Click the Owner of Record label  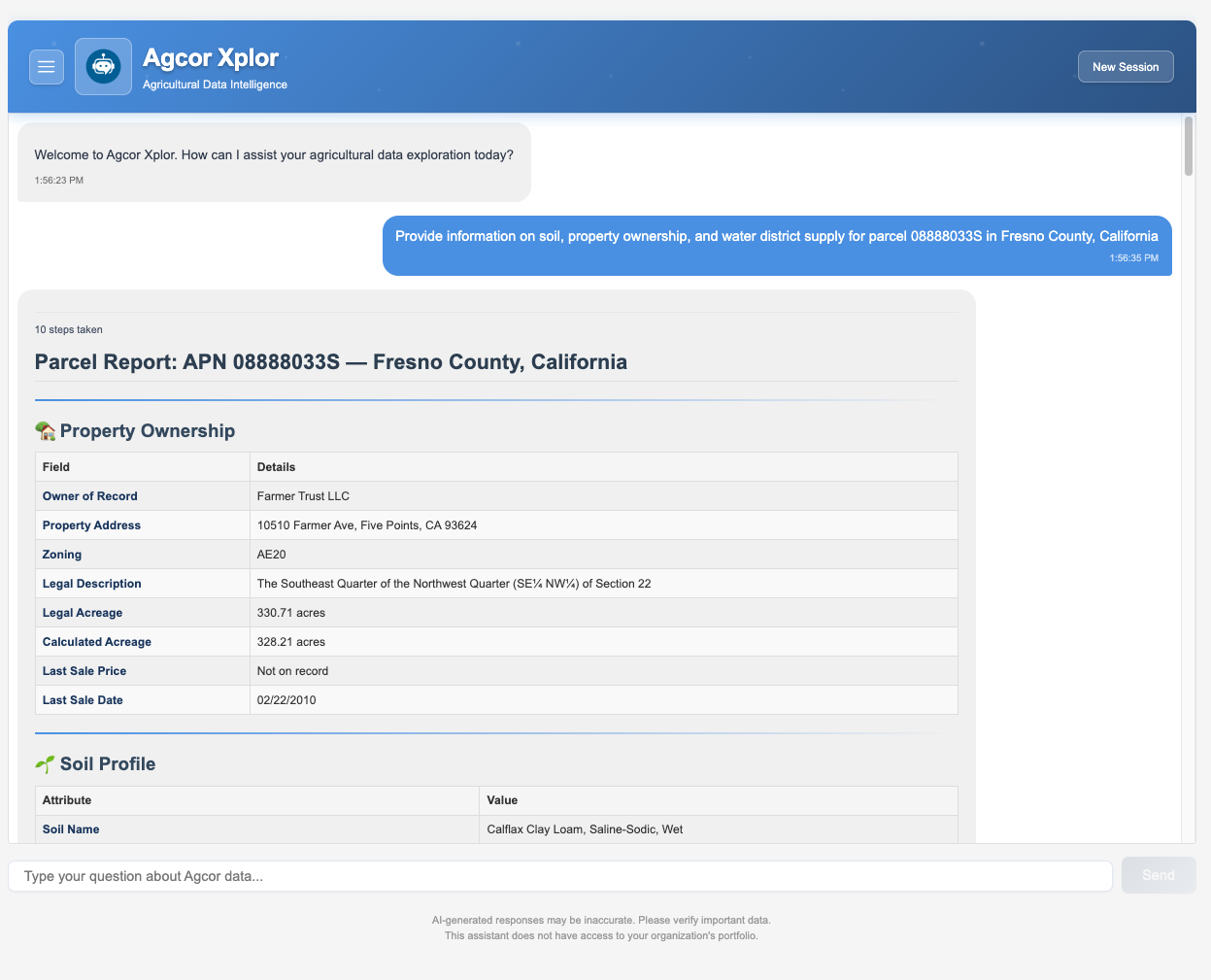[x=90, y=496]
